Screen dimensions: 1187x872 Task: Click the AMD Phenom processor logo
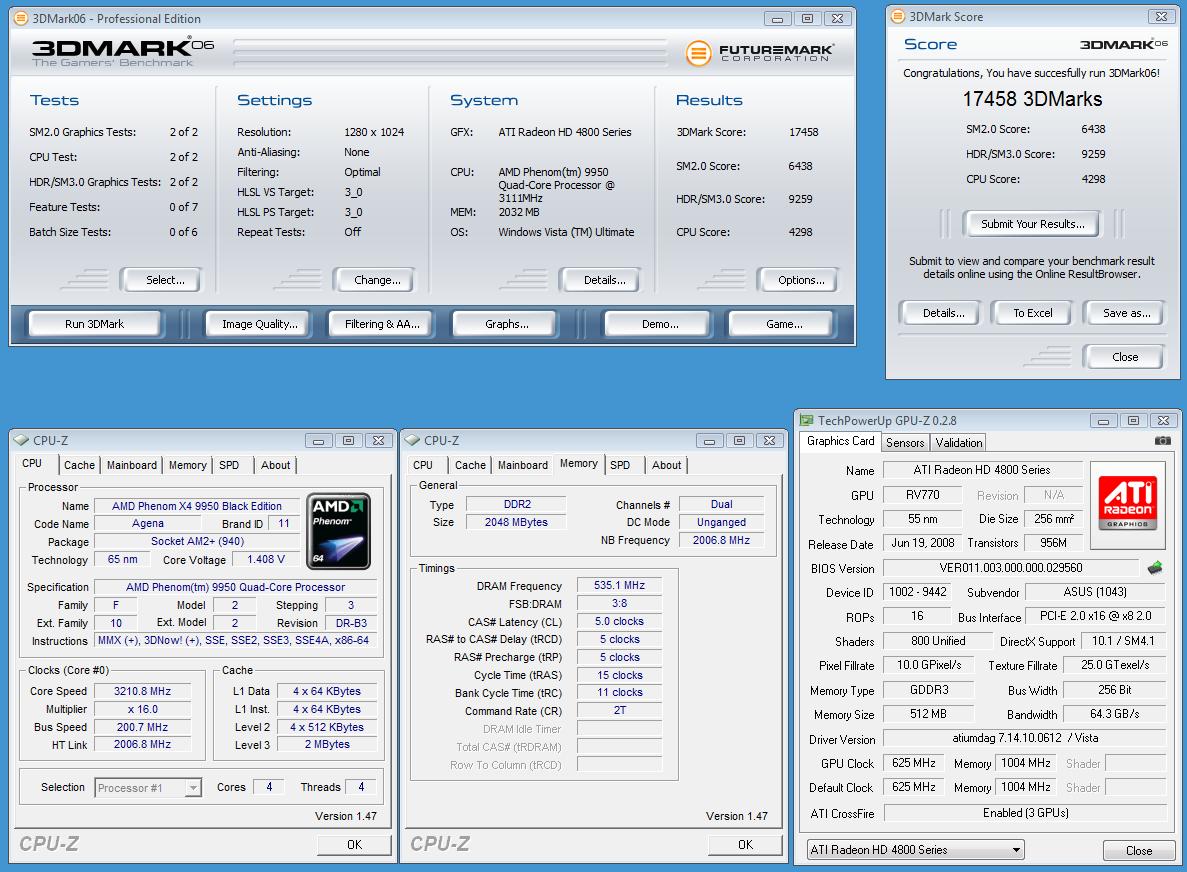[339, 531]
